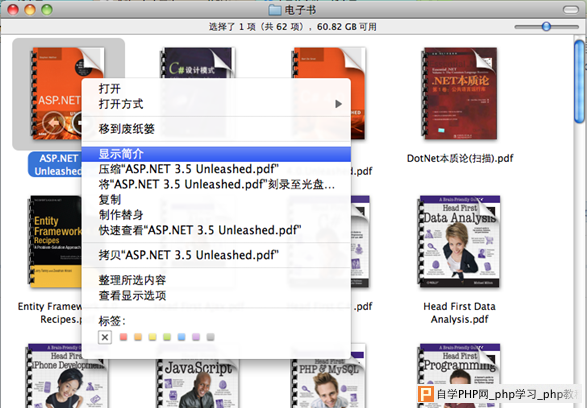Apply the blue label color

[182, 337]
